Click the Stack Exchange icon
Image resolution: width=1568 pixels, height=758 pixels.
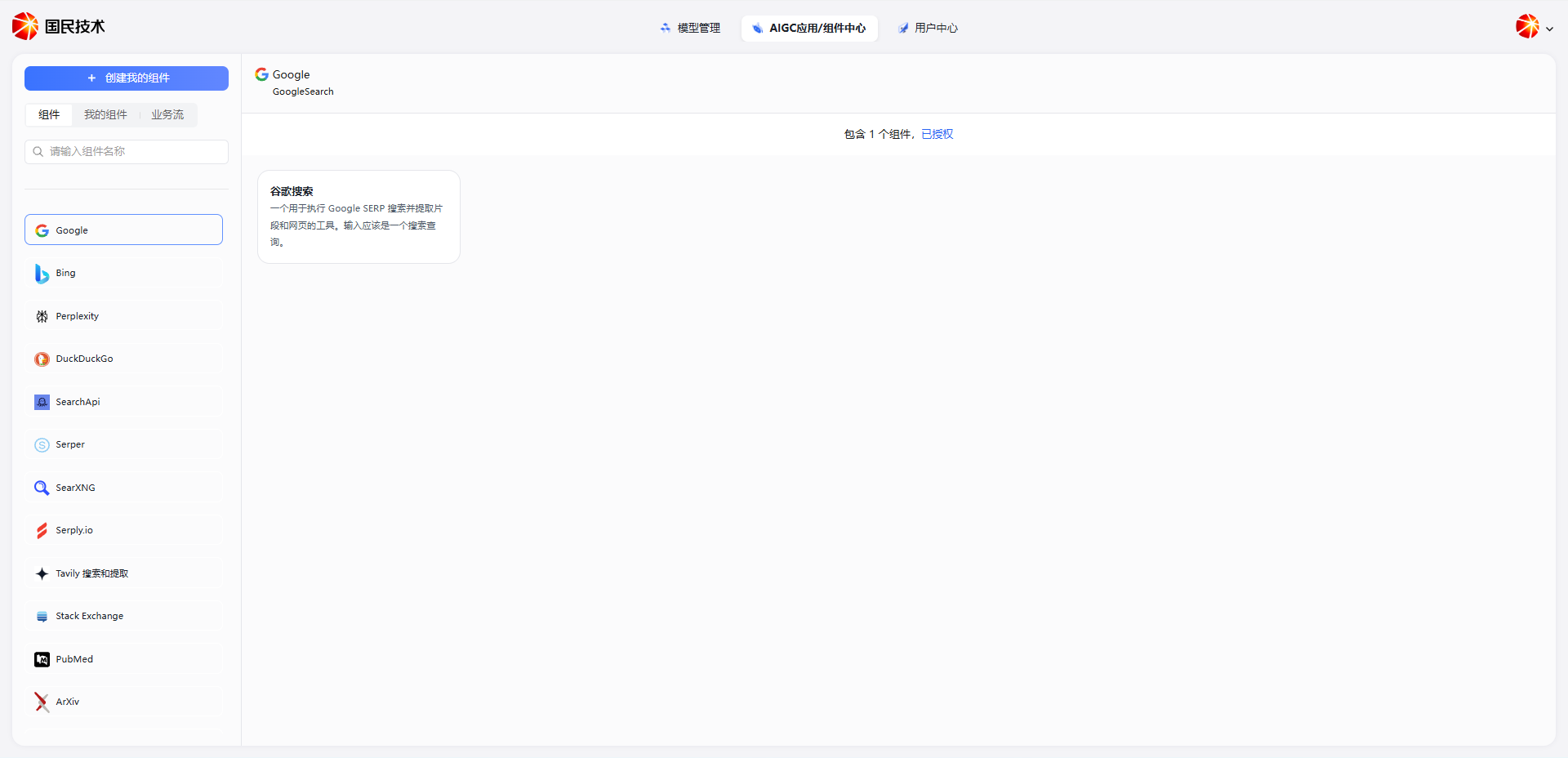[42, 617]
